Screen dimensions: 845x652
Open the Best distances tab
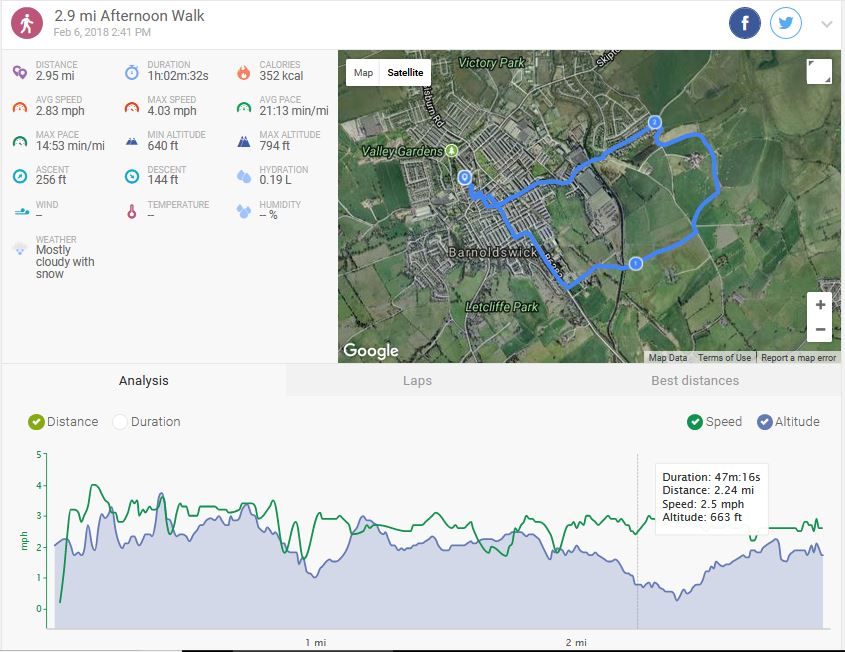coord(694,381)
